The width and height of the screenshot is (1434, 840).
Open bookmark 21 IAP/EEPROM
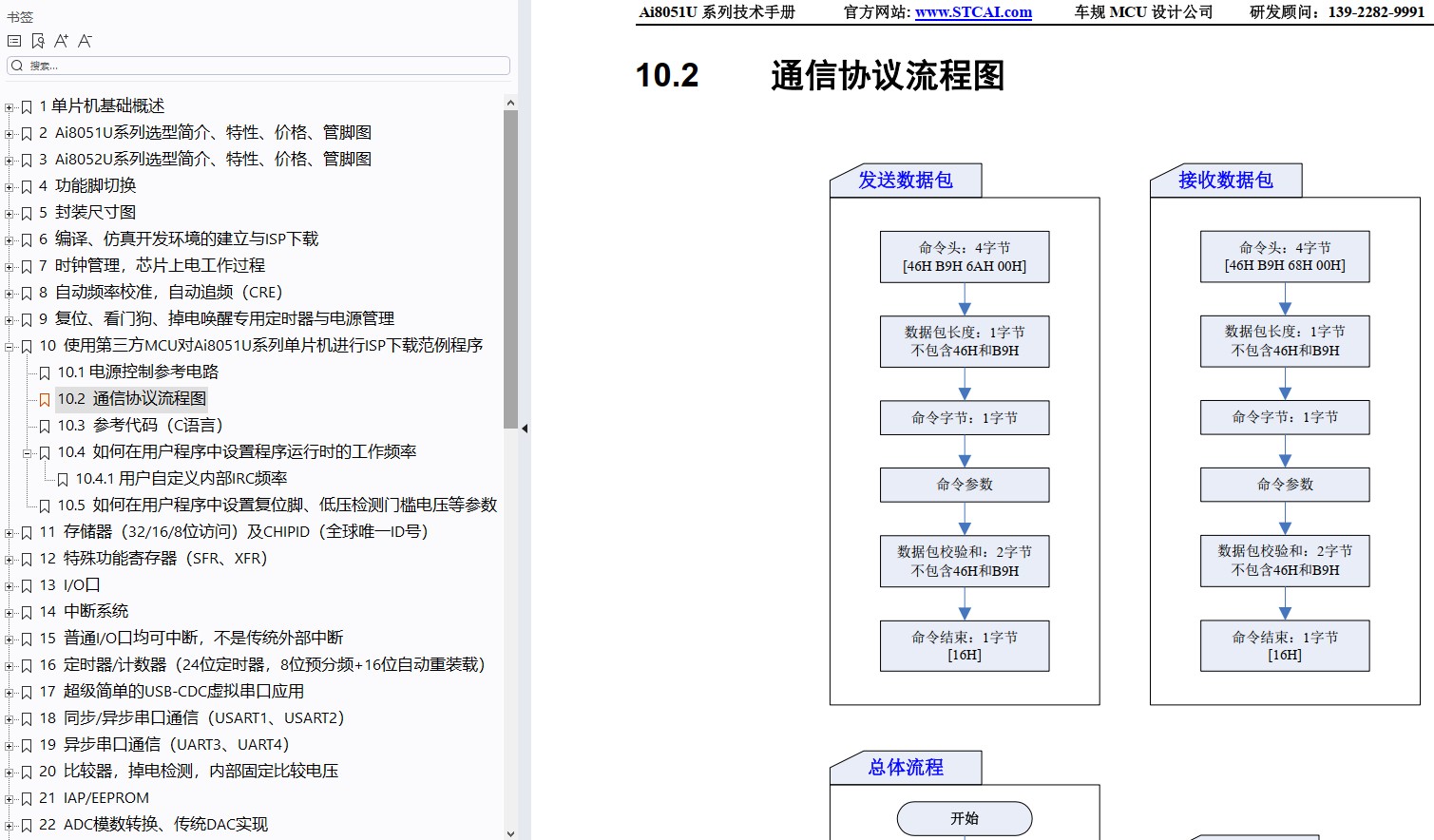(x=94, y=798)
